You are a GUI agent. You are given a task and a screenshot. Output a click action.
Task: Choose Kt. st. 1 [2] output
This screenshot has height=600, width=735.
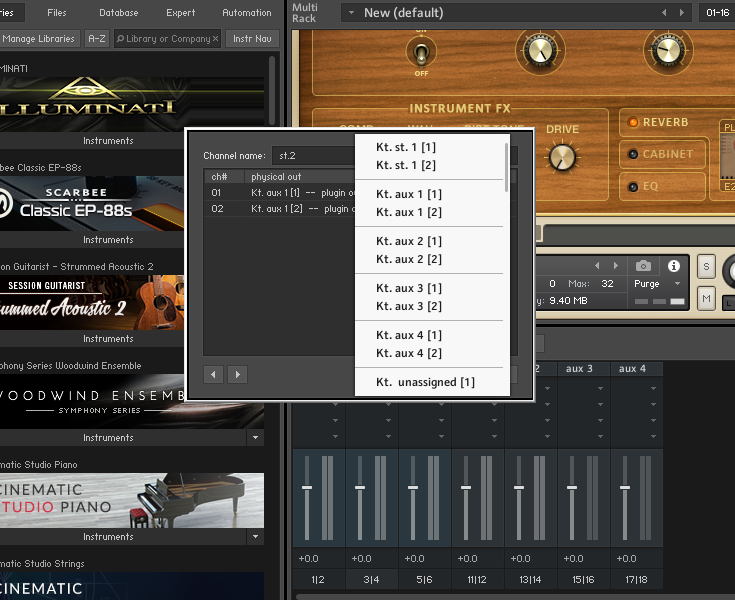click(405, 165)
